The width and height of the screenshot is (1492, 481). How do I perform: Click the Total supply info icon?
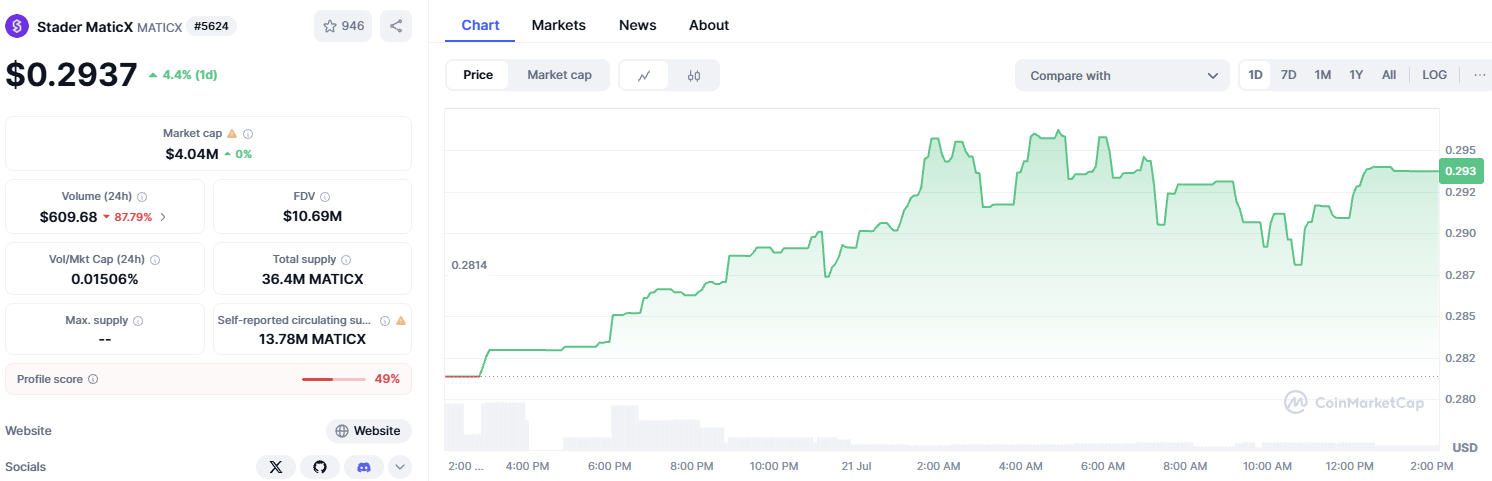tap(346, 259)
